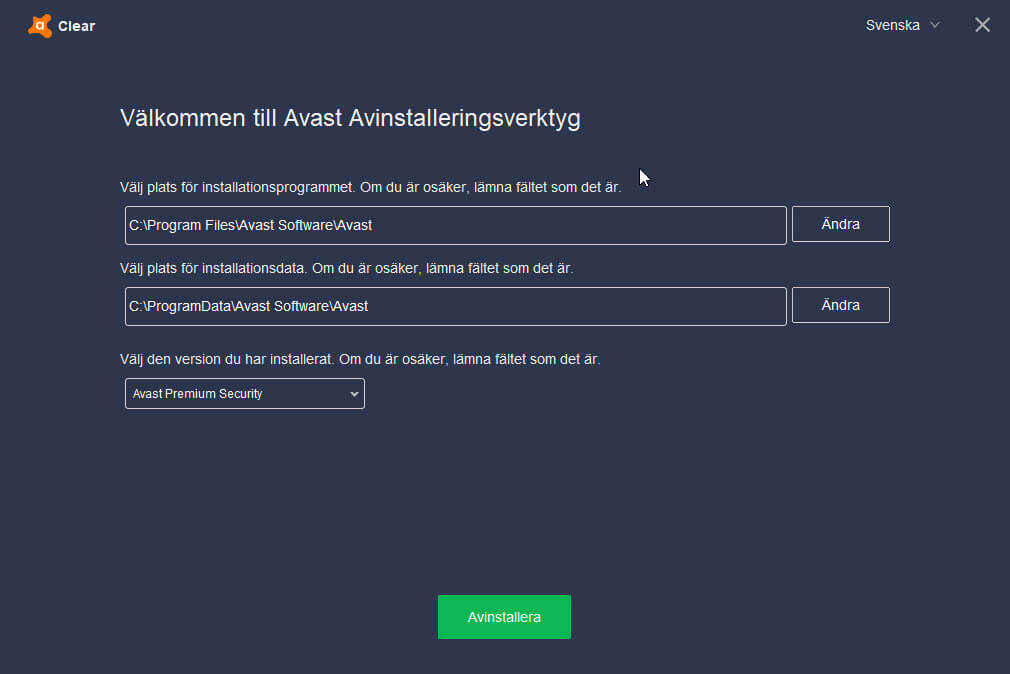Click the ProgramData install data path field
The image size is (1010, 674).
pyautogui.click(x=455, y=306)
